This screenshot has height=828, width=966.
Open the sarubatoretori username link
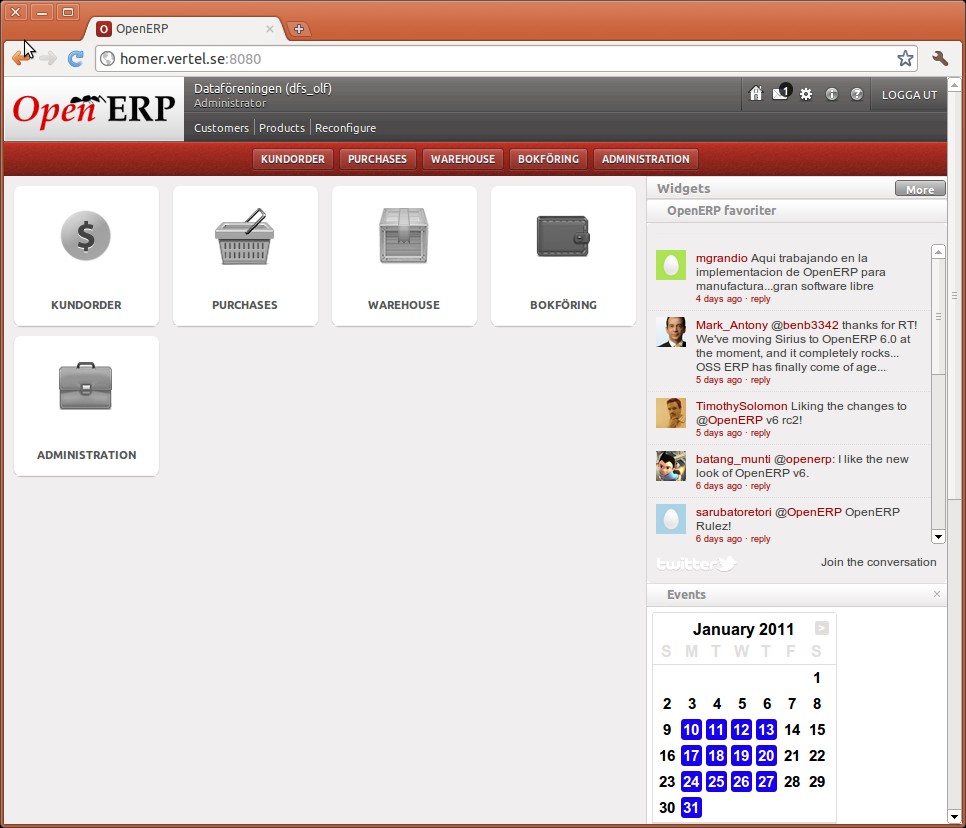pos(733,512)
